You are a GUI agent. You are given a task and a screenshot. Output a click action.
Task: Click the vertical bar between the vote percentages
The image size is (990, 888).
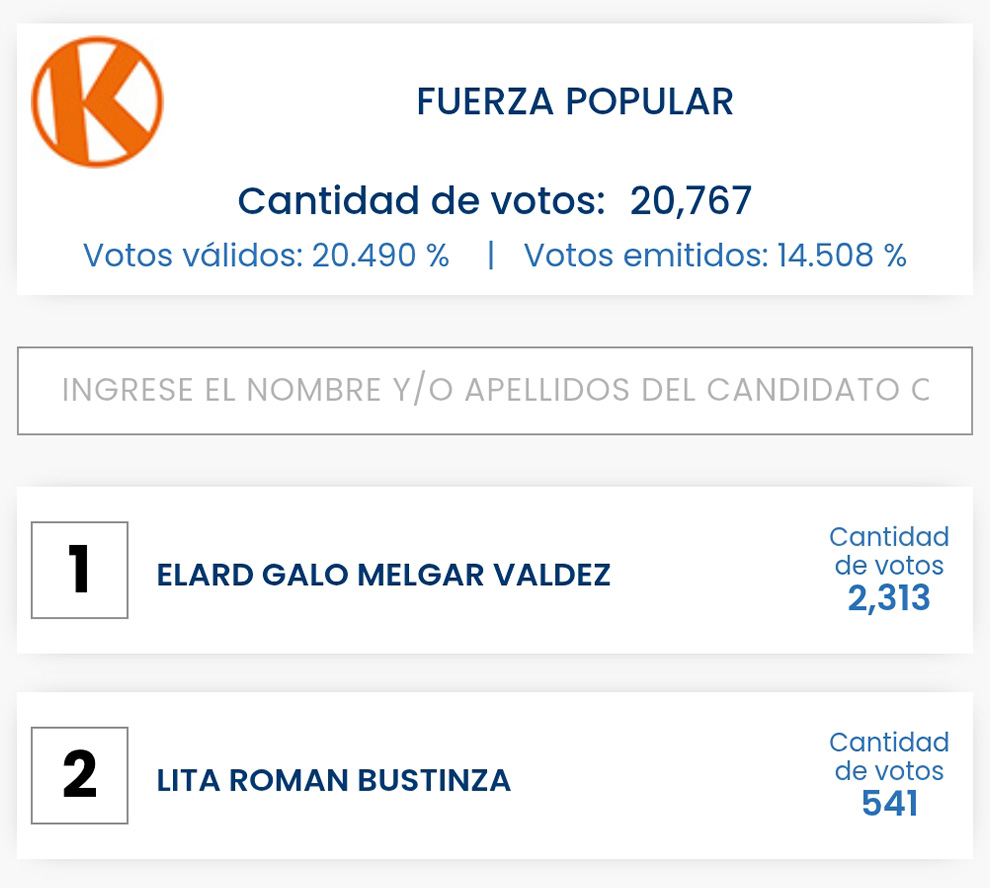pos(491,256)
